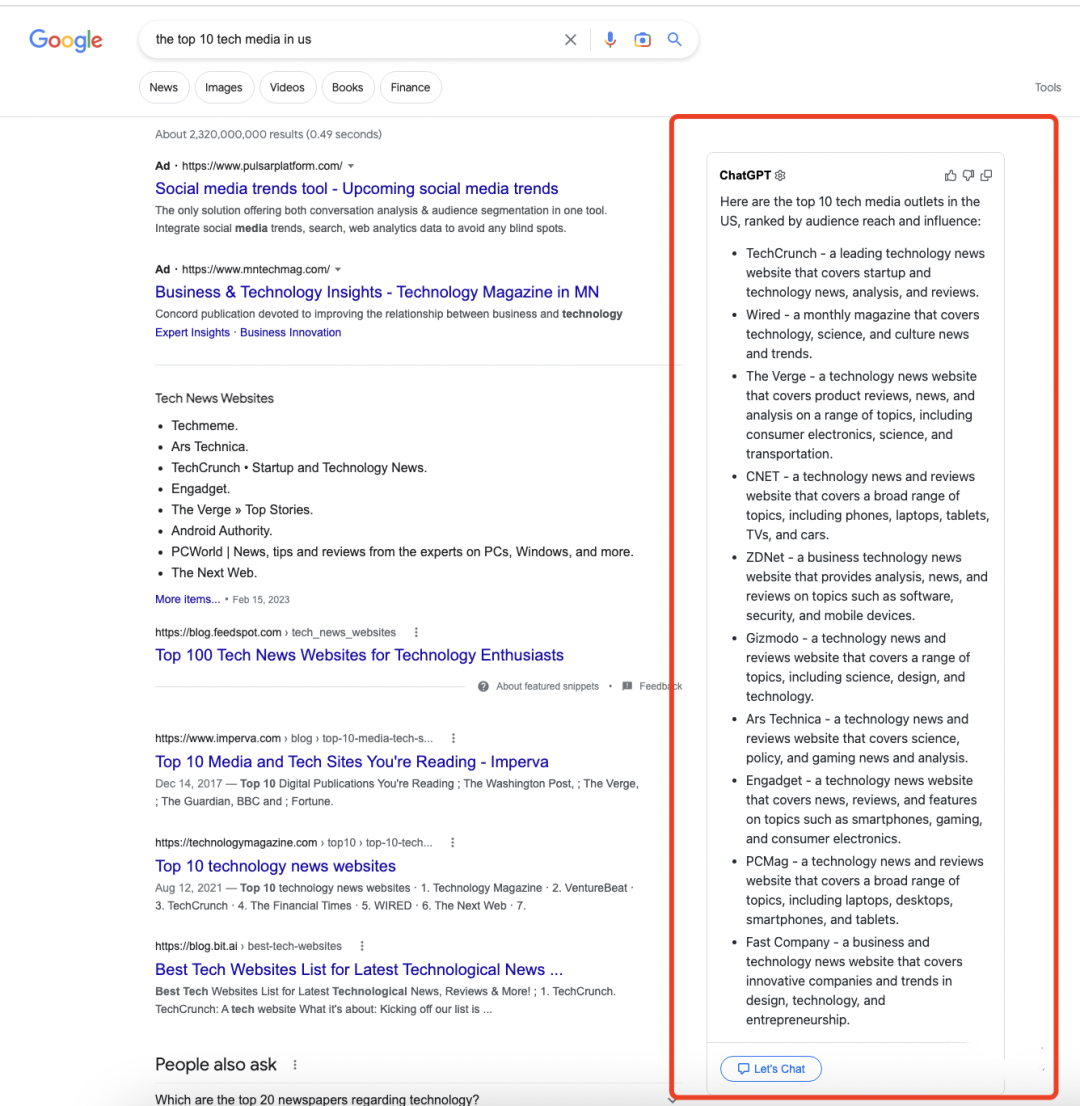Image resolution: width=1080 pixels, height=1106 pixels.
Task: Select Android Authority in the snippet list
Action: tap(222, 530)
